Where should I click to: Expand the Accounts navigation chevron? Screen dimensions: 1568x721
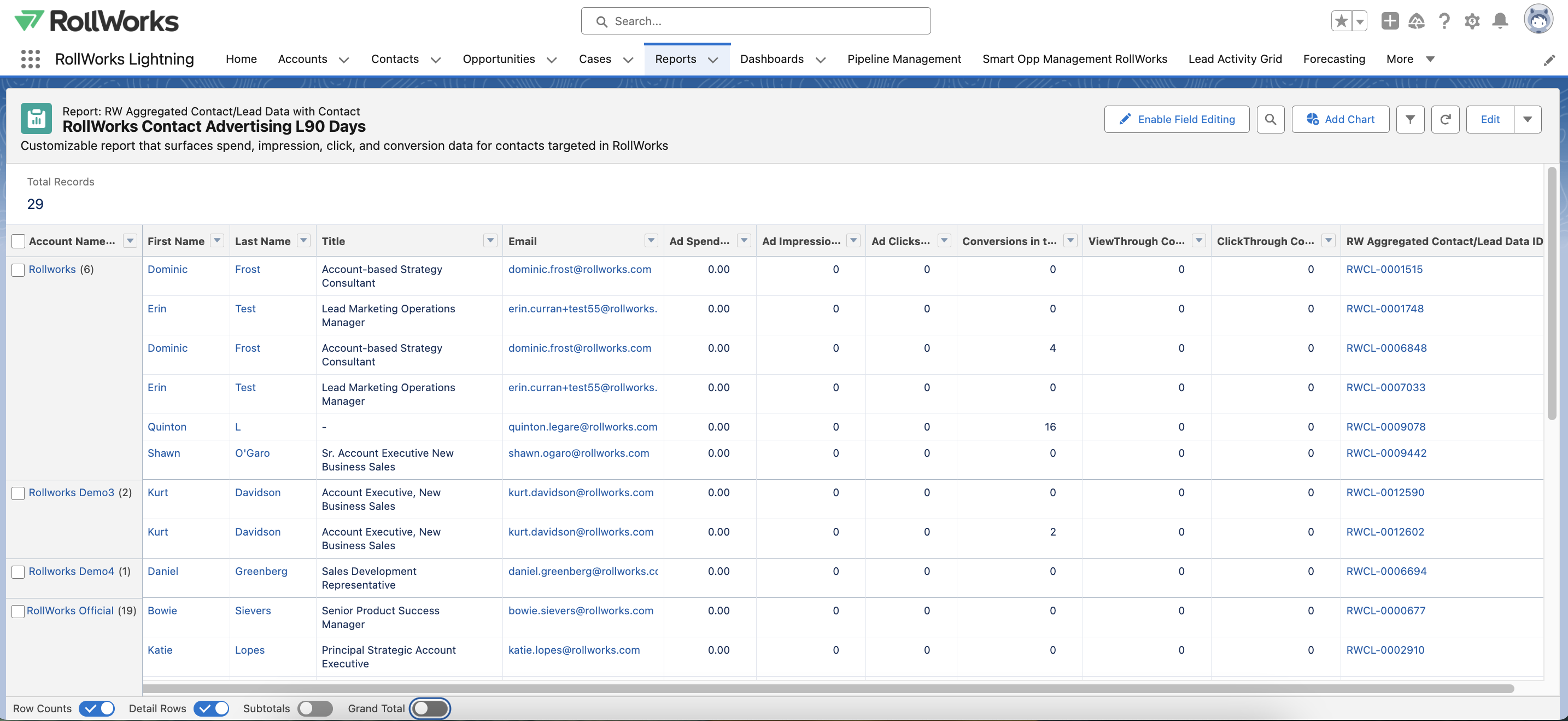(x=344, y=60)
